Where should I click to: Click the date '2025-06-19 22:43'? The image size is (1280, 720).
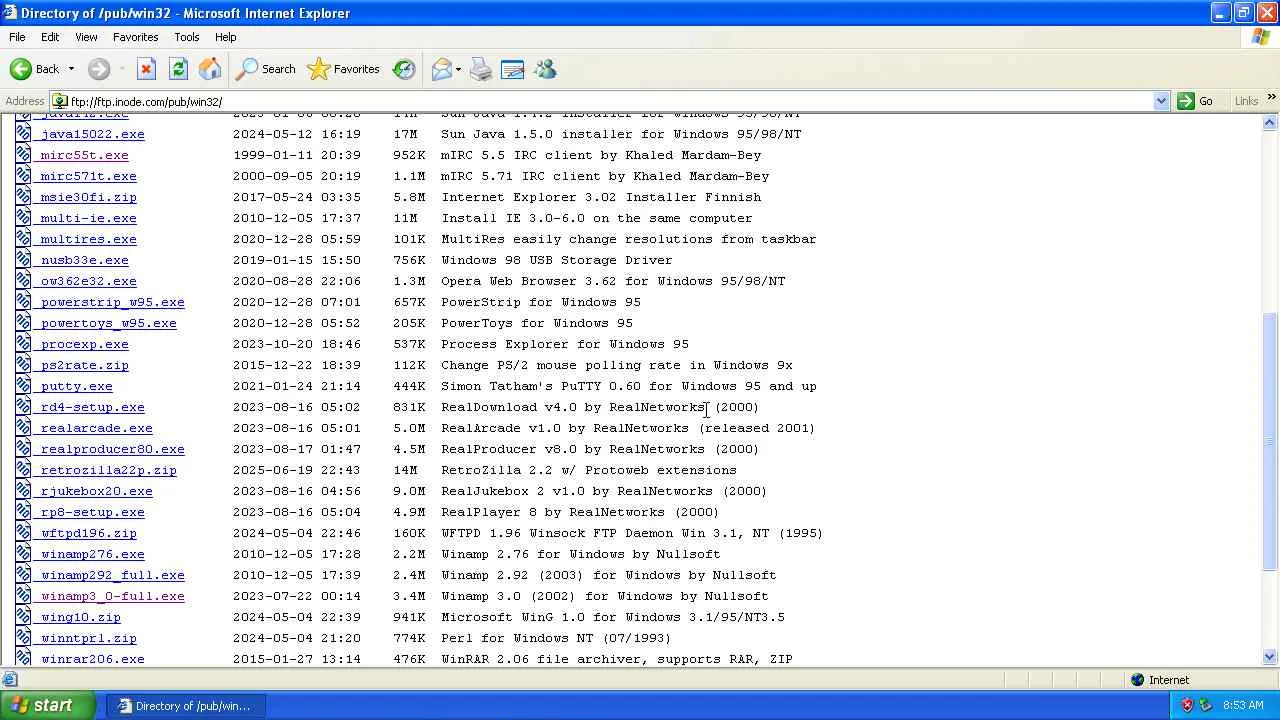[297, 470]
